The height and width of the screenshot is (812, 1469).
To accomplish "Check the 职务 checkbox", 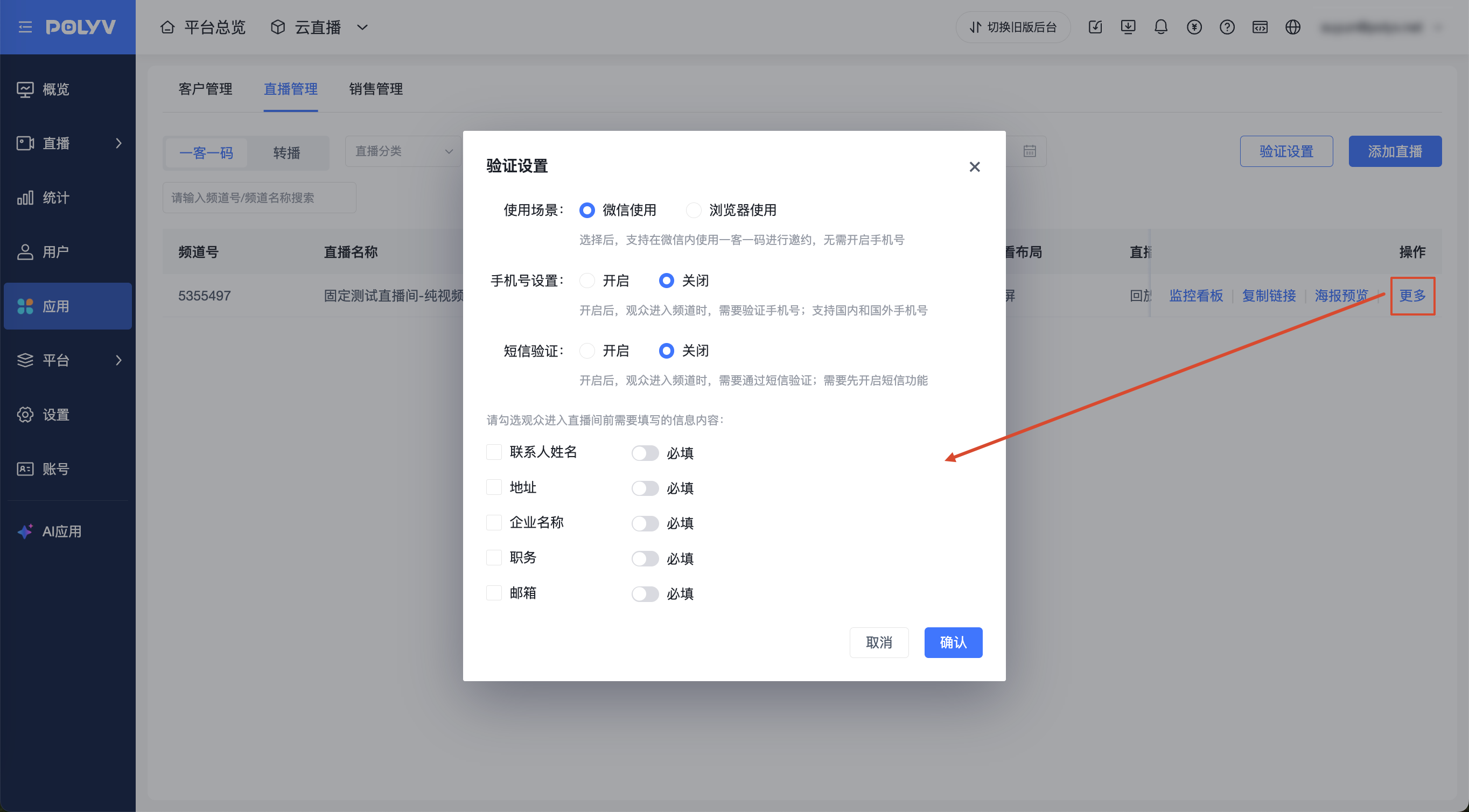I will point(494,558).
